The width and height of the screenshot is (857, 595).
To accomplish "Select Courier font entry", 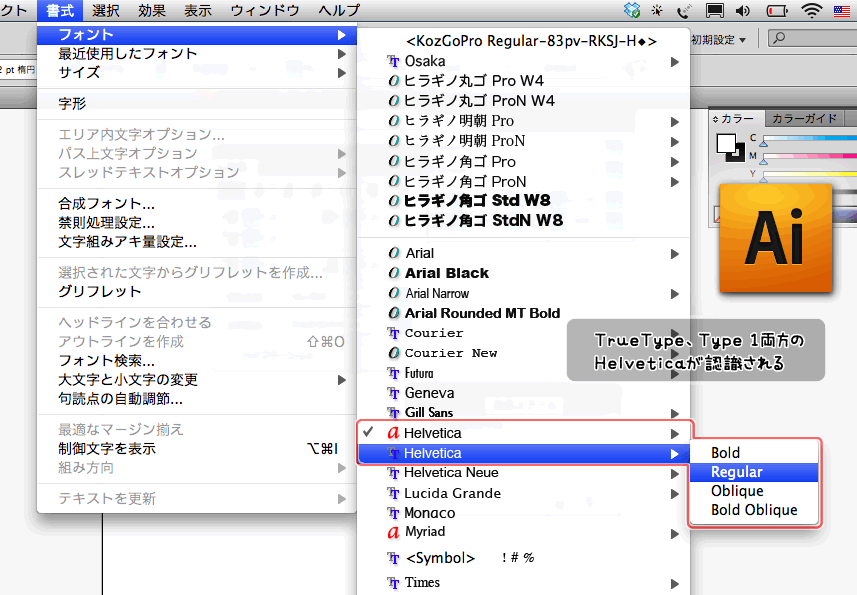I will click(x=524, y=333).
